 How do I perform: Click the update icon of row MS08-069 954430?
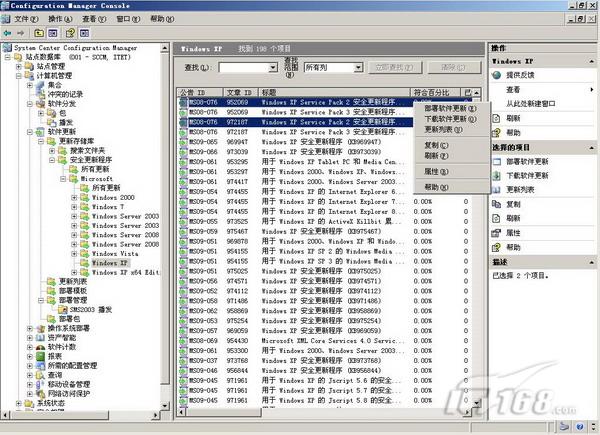pos(183,341)
